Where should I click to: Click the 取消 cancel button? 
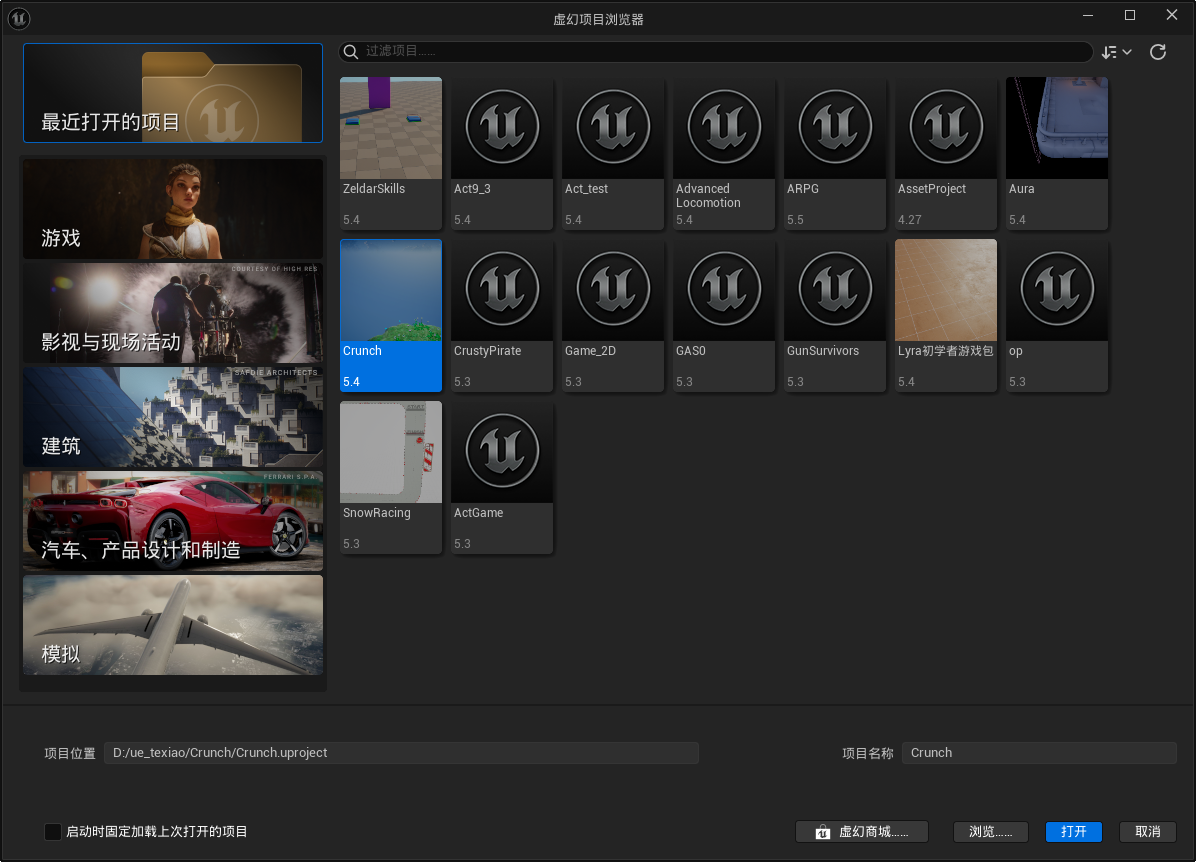click(x=1148, y=831)
